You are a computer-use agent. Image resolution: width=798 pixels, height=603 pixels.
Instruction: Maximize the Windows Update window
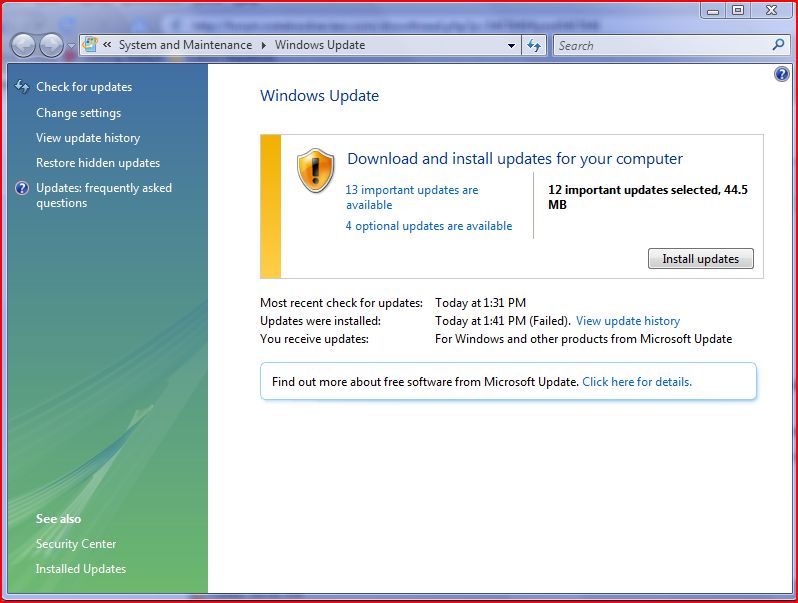coord(738,10)
